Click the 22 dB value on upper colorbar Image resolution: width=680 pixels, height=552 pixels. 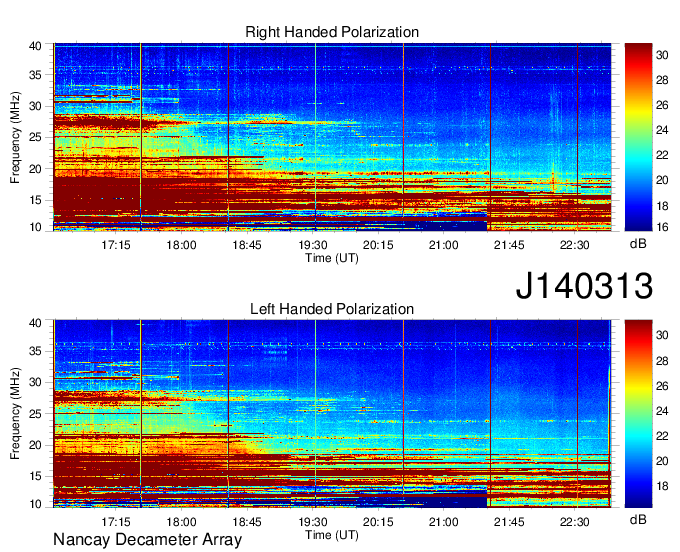click(x=662, y=155)
